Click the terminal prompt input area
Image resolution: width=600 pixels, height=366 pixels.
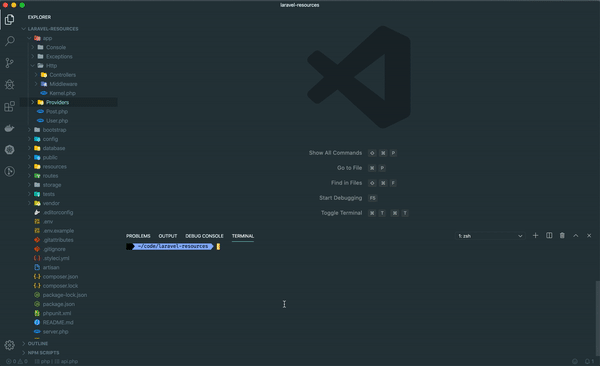point(218,247)
